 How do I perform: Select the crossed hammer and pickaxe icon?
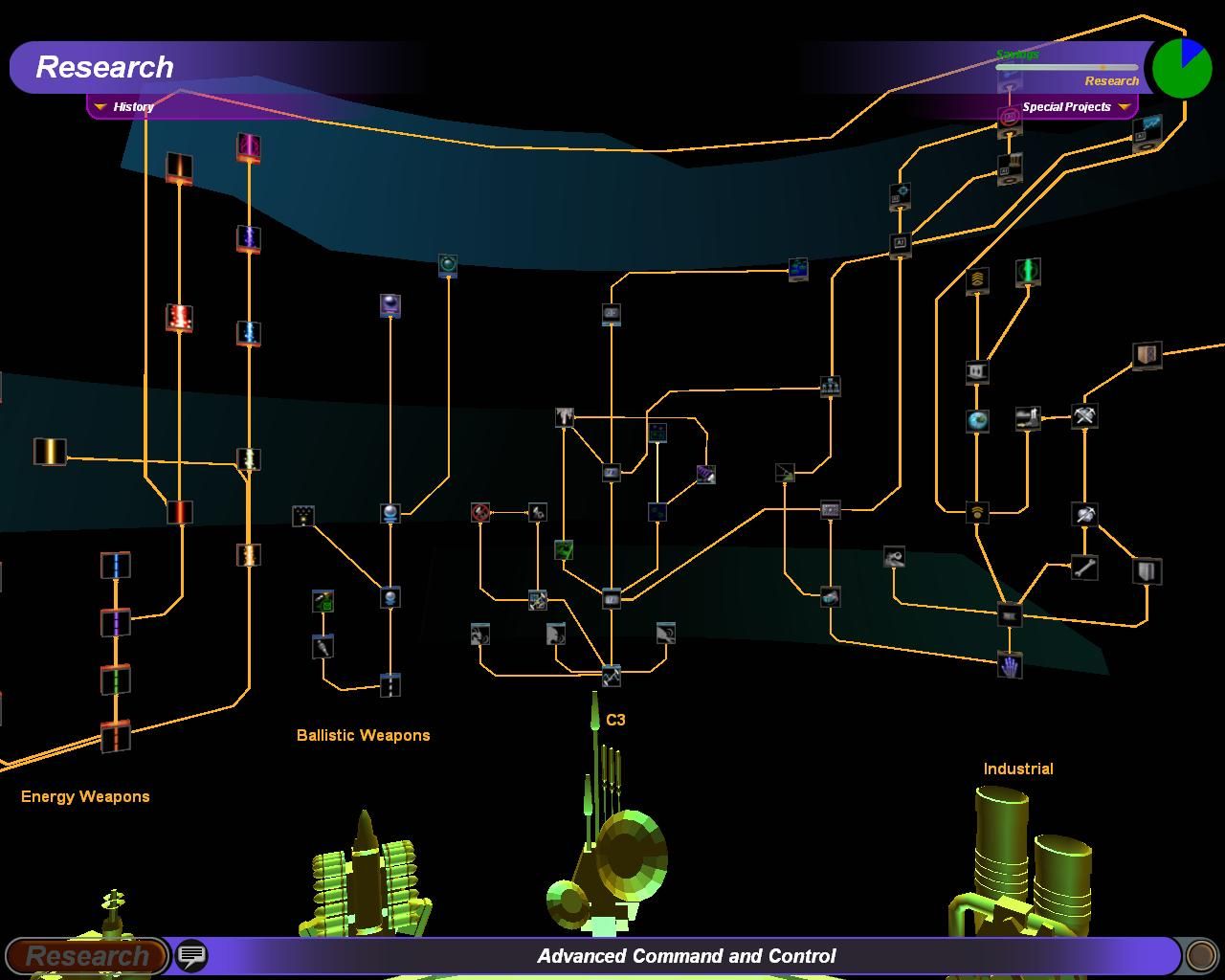(x=1084, y=415)
